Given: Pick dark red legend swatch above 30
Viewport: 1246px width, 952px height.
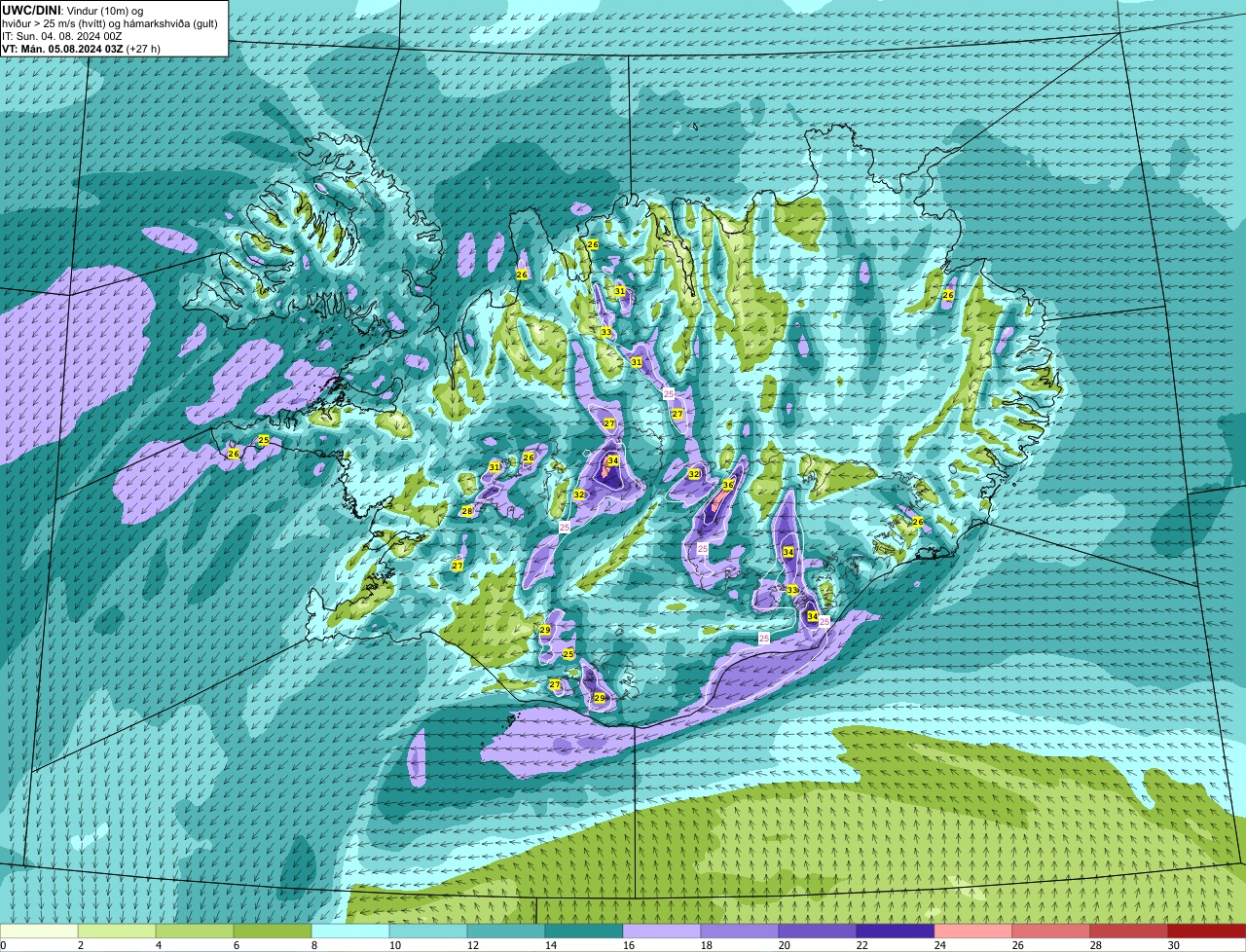Looking at the screenshot, I should 1207,932.
